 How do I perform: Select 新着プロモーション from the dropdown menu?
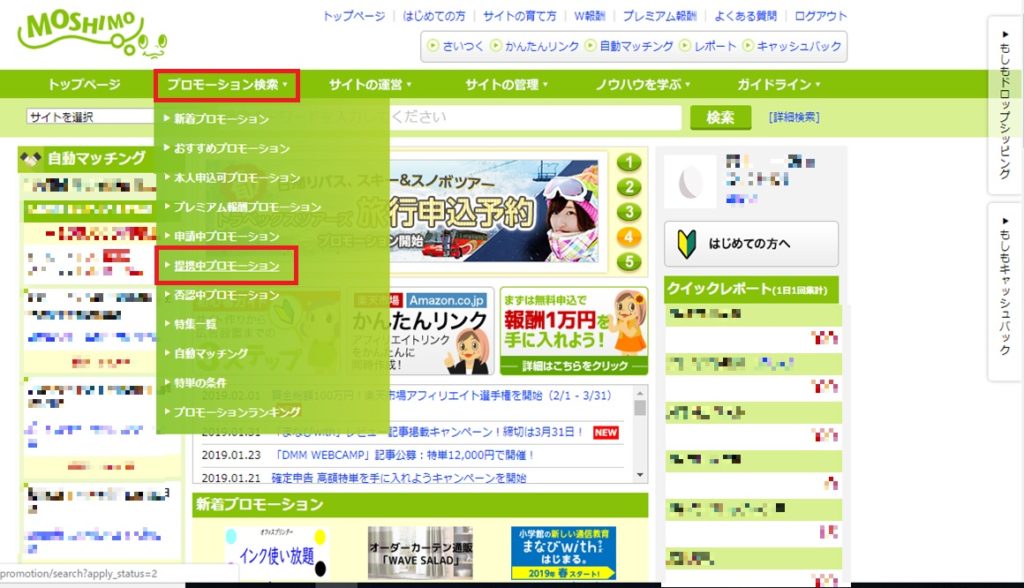pyautogui.click(x=221, y=119)
